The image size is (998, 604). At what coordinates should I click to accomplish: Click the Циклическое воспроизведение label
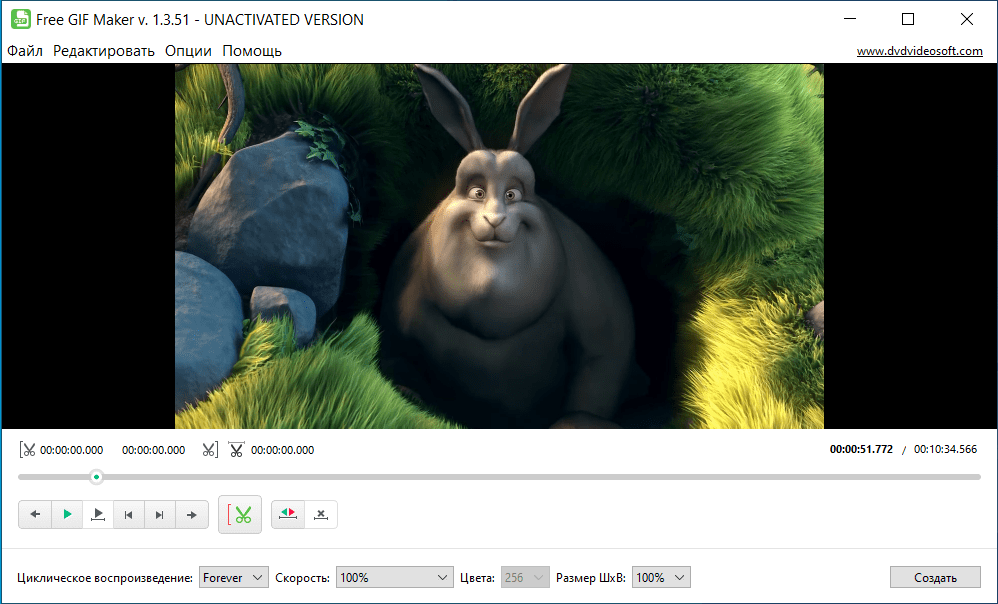pyautogui.click(x=105, y=578)
